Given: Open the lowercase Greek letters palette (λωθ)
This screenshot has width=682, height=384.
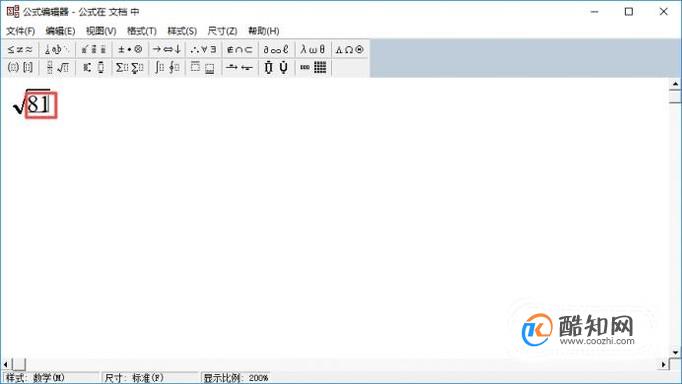Looking at the screenshot, I should point(313,50).
